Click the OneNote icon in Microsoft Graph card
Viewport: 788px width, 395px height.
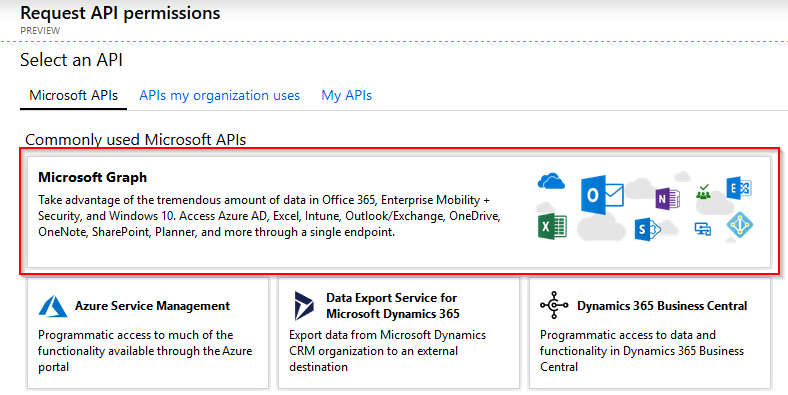click(x=667, y=198)
